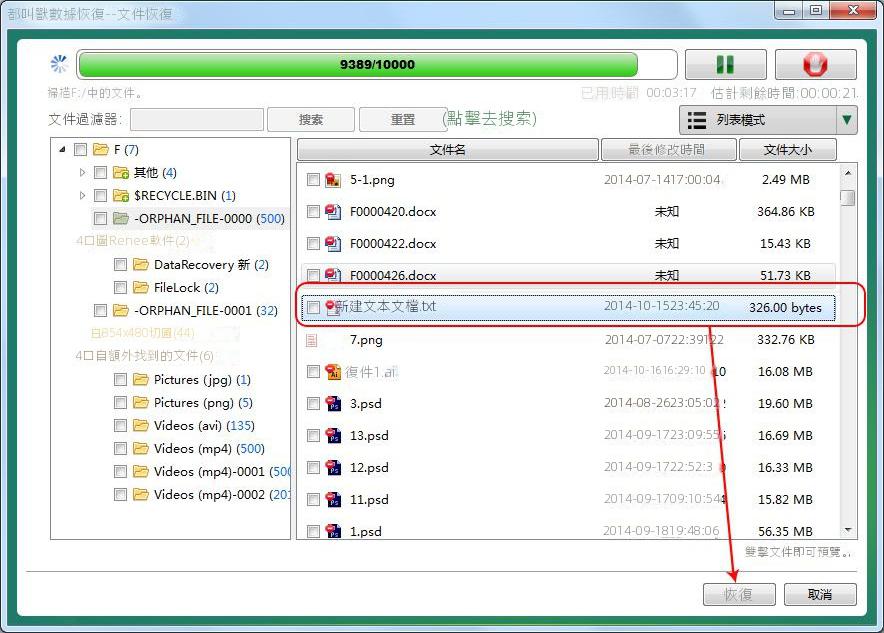This screenshot has height=633, width=884.
Task: Pause the scan with the green pause button
Action: (x=726, y=64)
